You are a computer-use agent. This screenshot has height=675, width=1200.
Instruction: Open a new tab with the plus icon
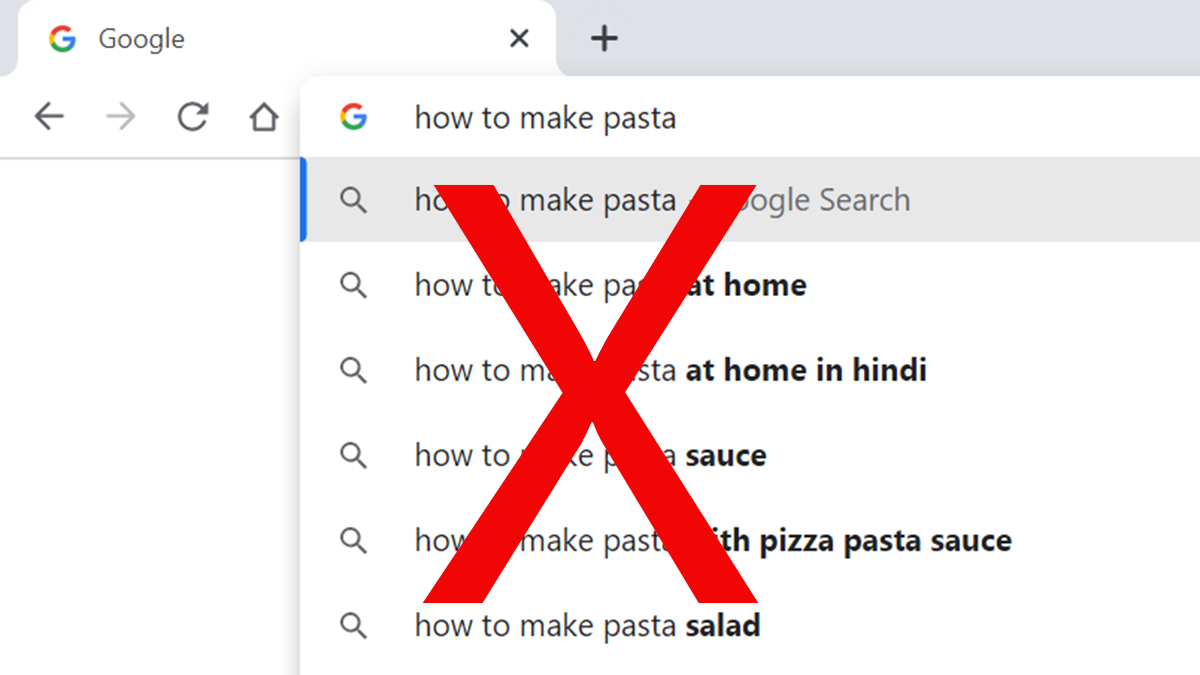[x=604, y=39]
